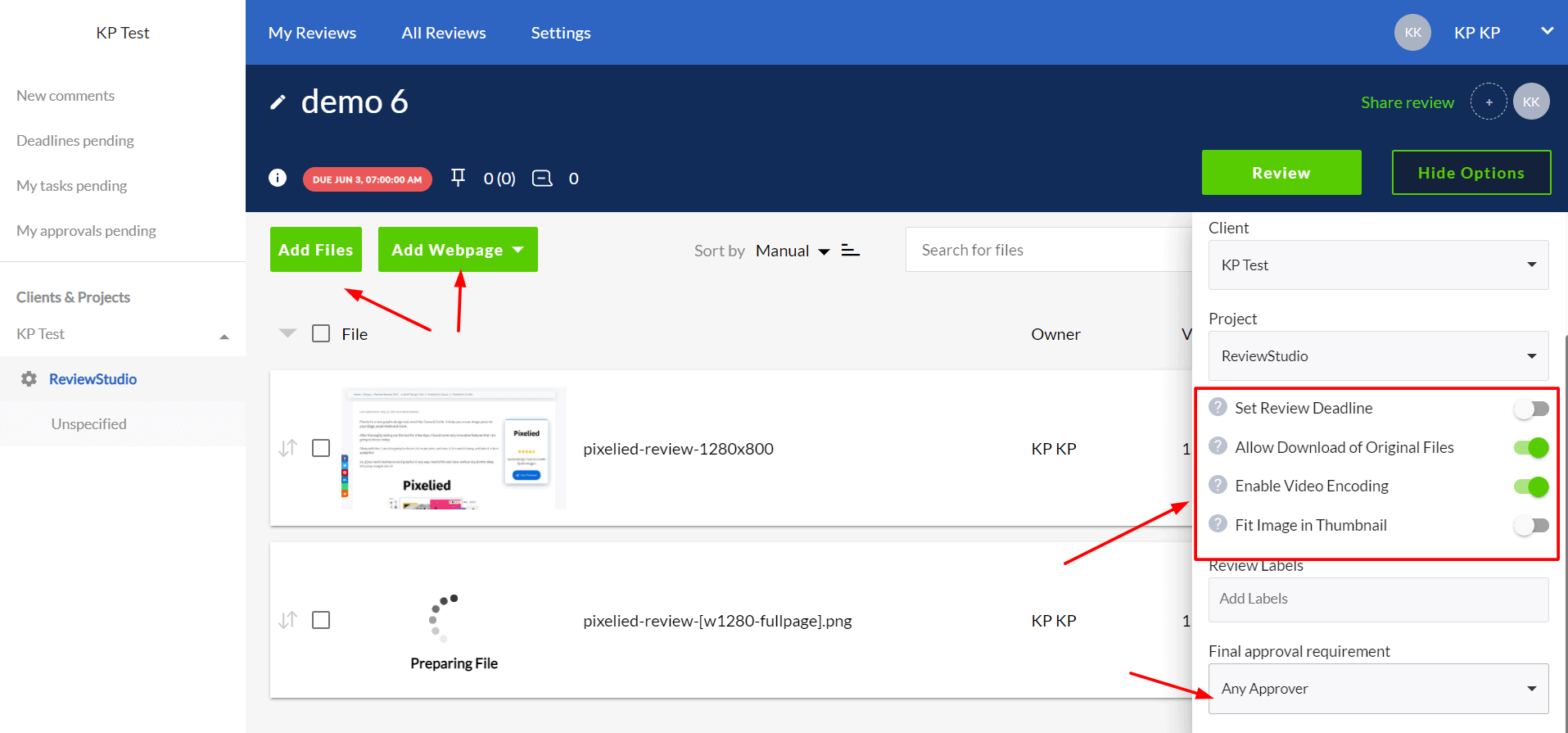Check the box for pixelied-review-1280x800
Screen dimensions: 1568x733
click(321, 448)
